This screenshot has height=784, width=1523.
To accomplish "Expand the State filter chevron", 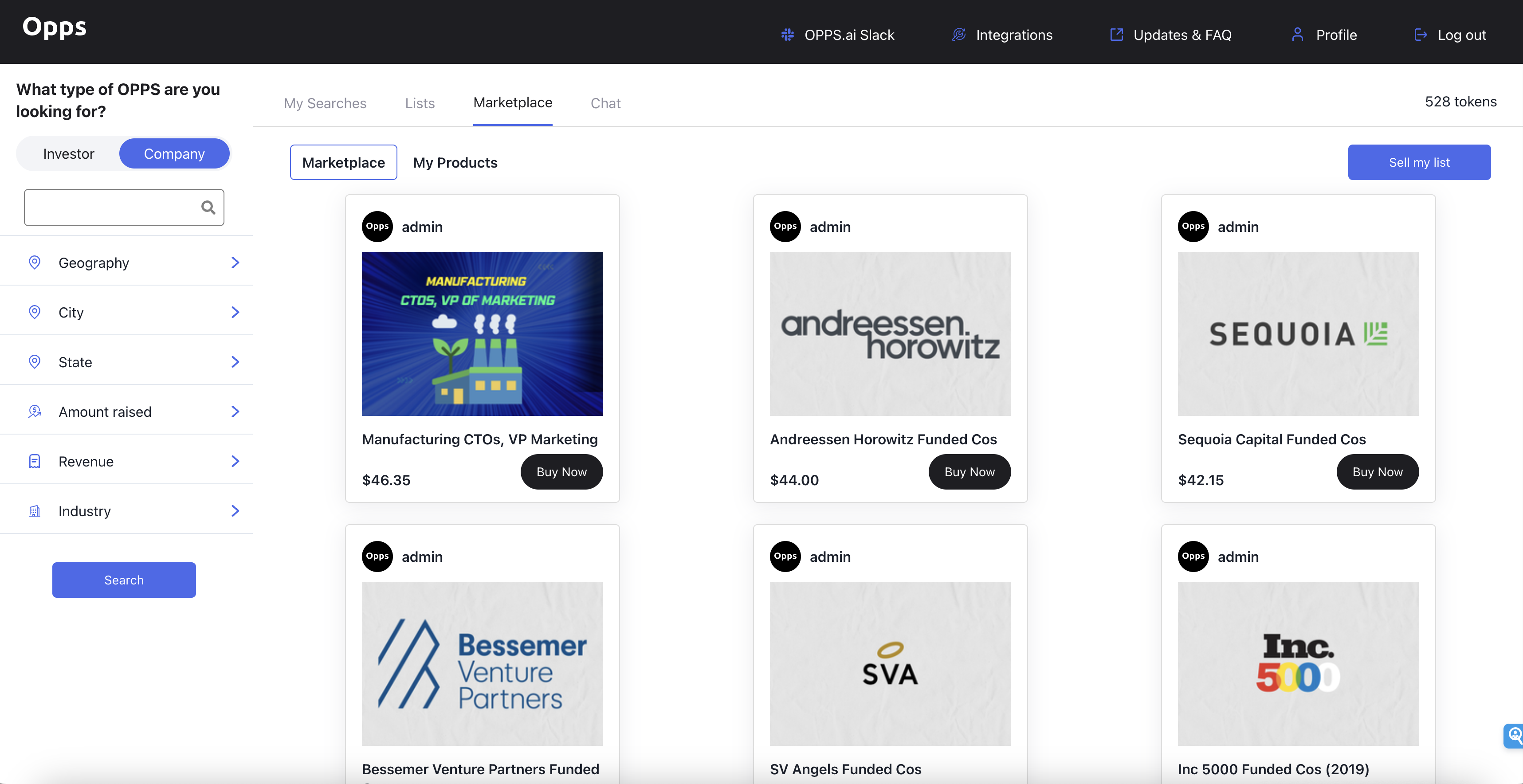I will (236, 361).
